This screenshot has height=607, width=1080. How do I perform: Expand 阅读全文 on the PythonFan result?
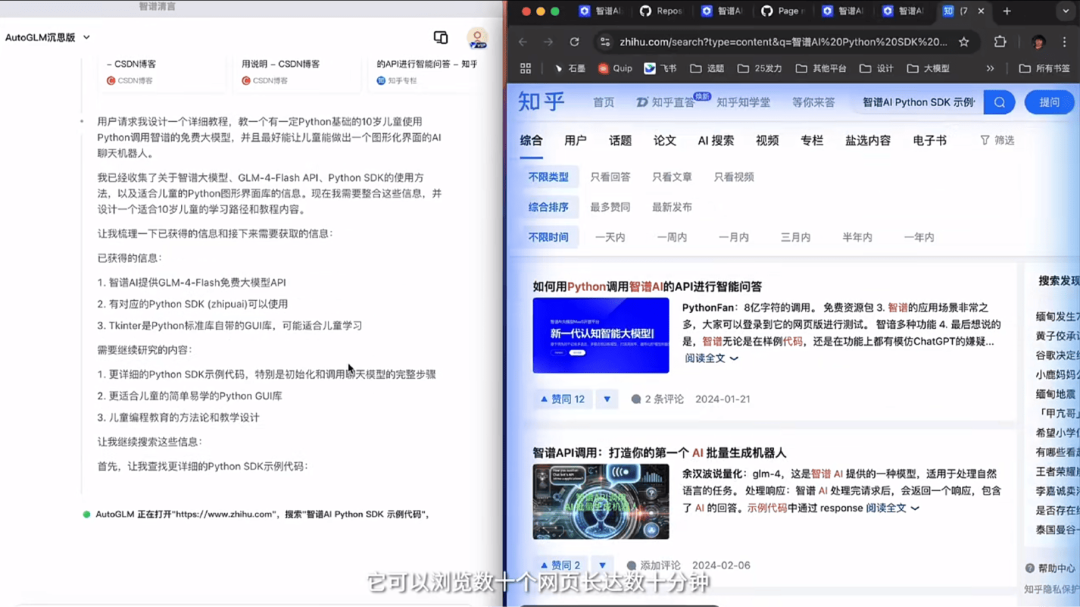pyautogui.click(x=712, y=358)
